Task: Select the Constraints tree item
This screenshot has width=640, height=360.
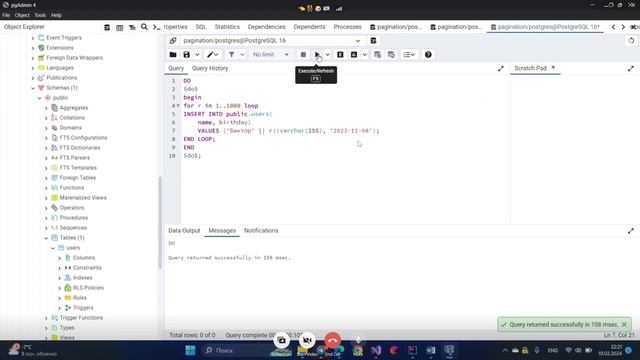Action: coord(87,268)
